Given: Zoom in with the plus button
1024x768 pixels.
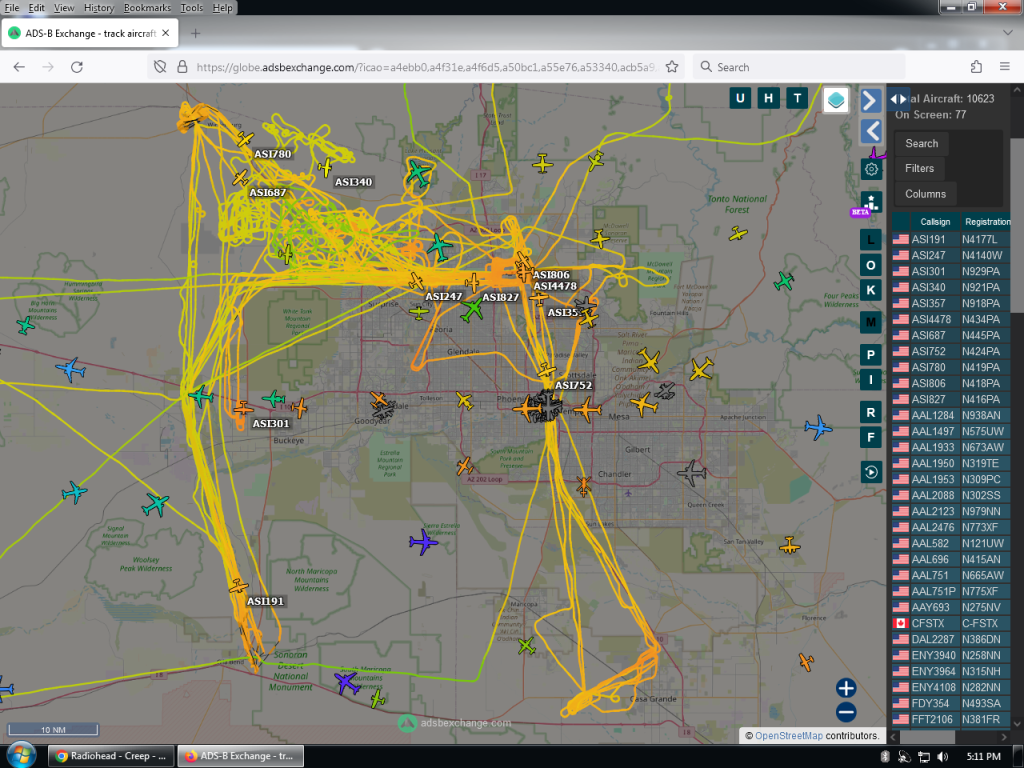Looking at the screenshot, I should (x=846, y=688).
